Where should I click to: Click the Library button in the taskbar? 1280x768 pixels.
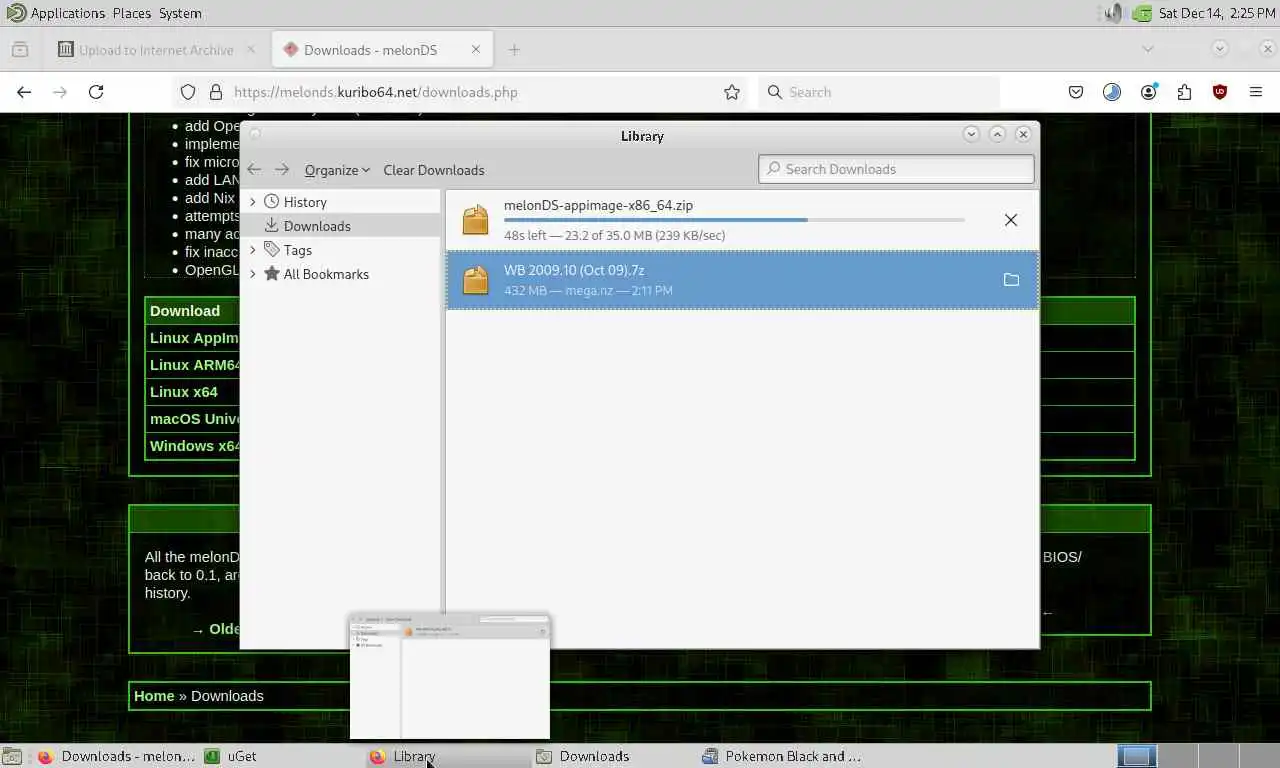(448, 756)
